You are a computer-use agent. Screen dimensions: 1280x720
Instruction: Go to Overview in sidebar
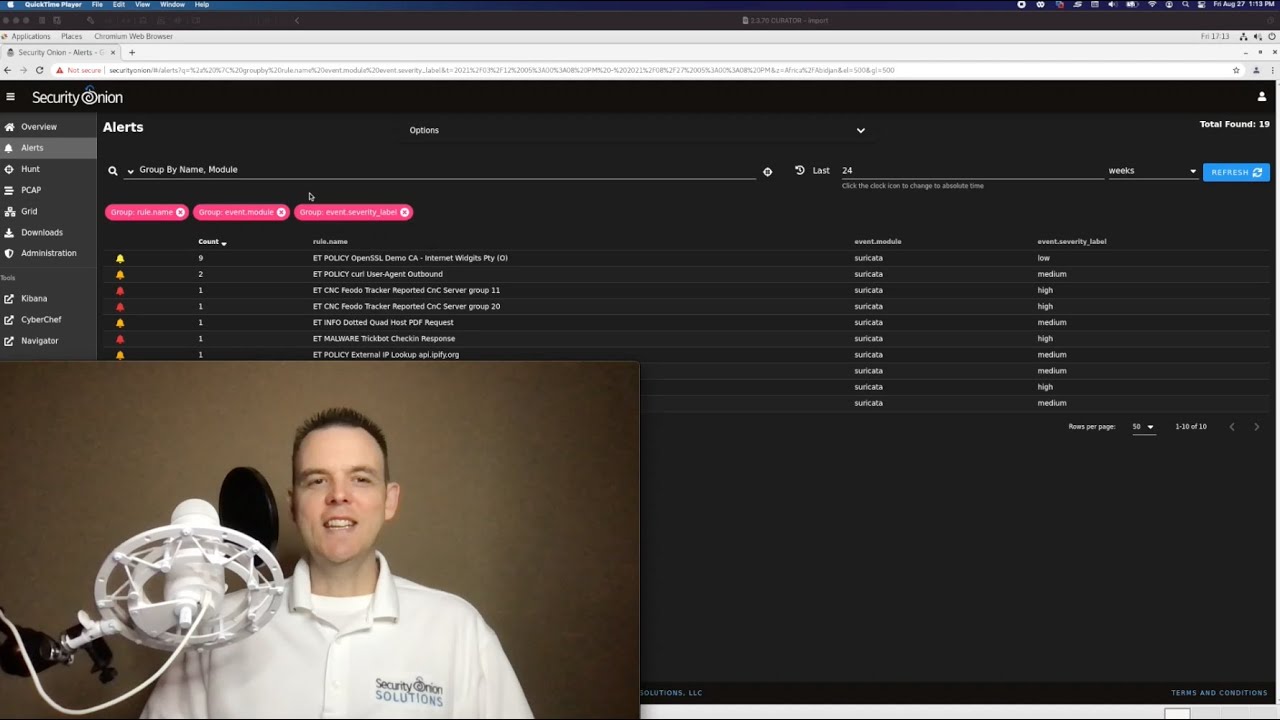(x=39, y=127)
